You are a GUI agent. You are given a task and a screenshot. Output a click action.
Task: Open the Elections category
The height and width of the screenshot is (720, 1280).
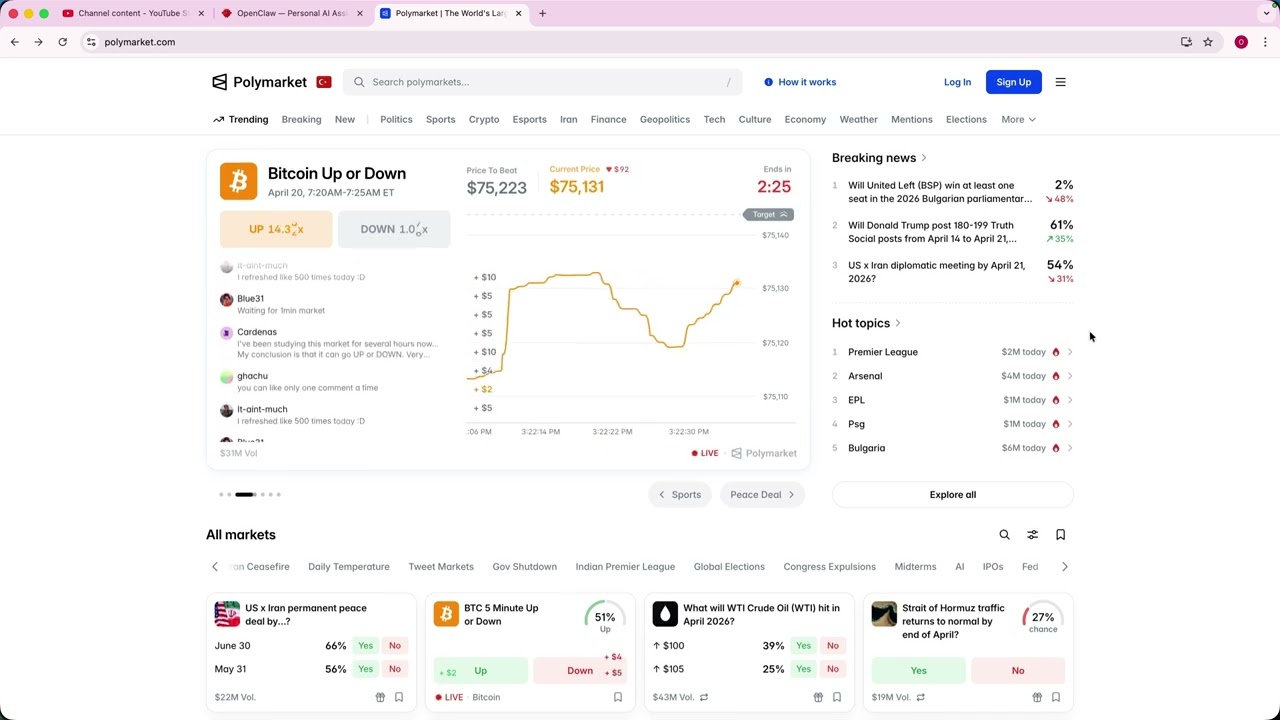966,119
